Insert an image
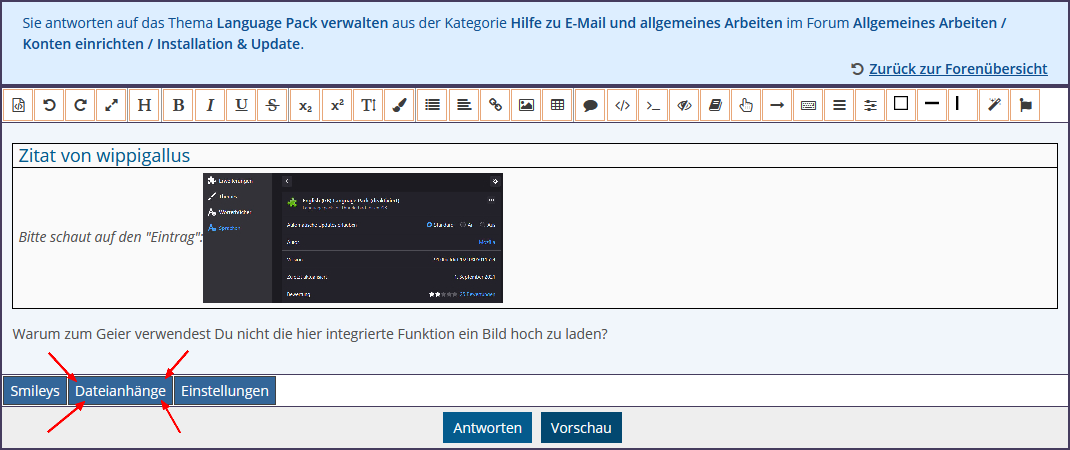The image size is (1070, 450). tap(526, 105)
